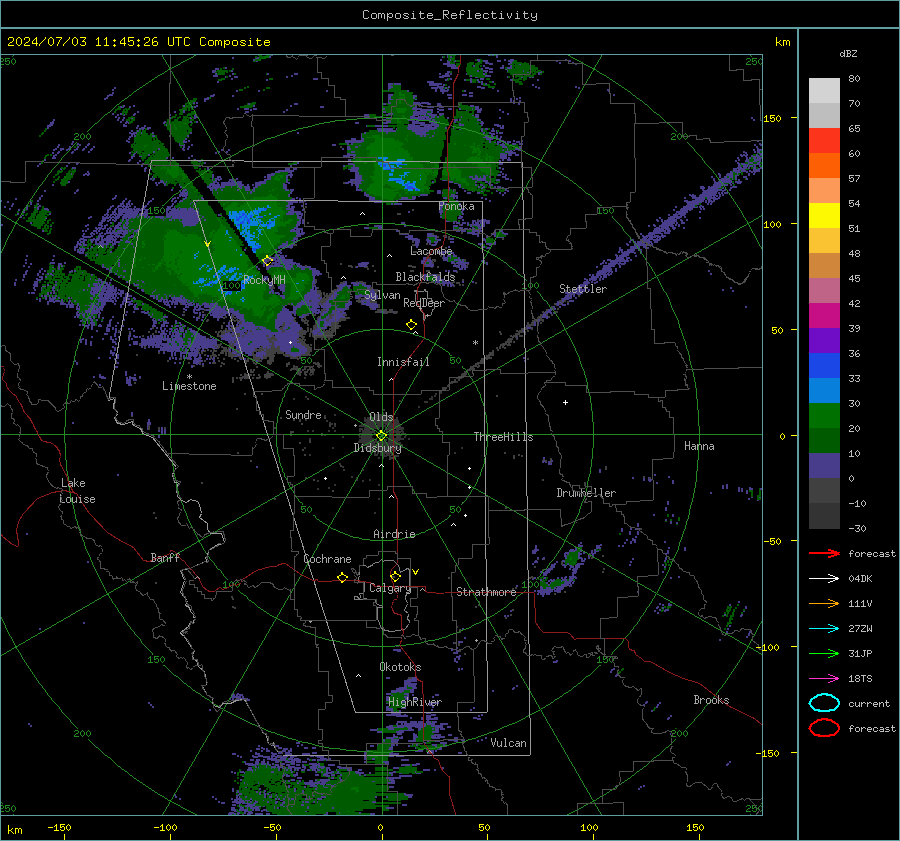Viewport: 900px width, 841px height.
Task: Click the Lacombe city label
Action: pyautogui.click(x=431, y=251)
